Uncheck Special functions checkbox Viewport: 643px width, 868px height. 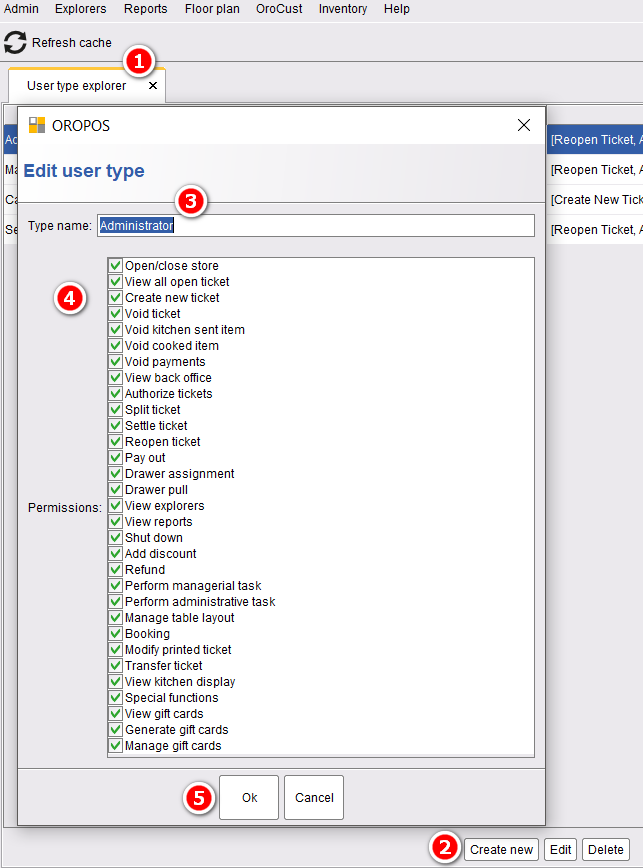[115, 698]
